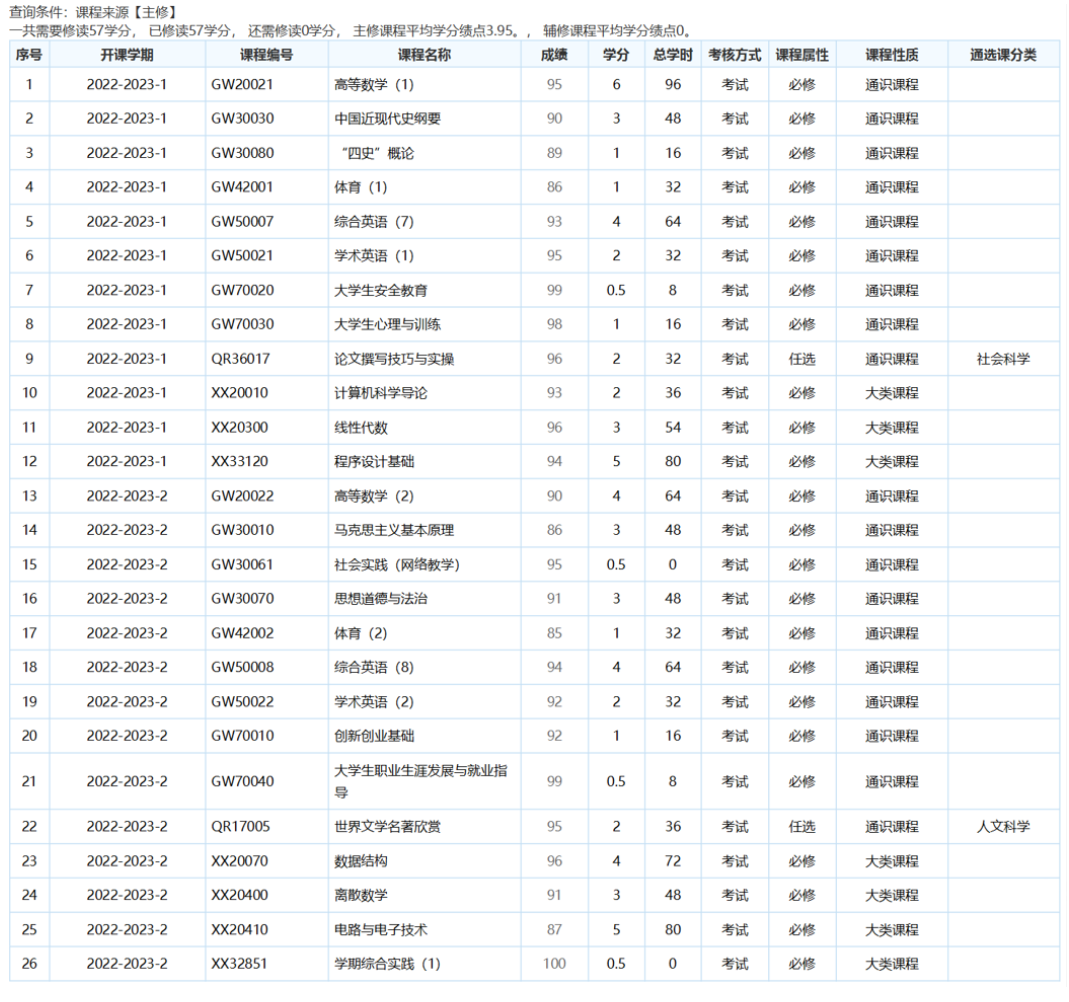Select the 世界文学名著欣赏 course name

pos(387,827)
